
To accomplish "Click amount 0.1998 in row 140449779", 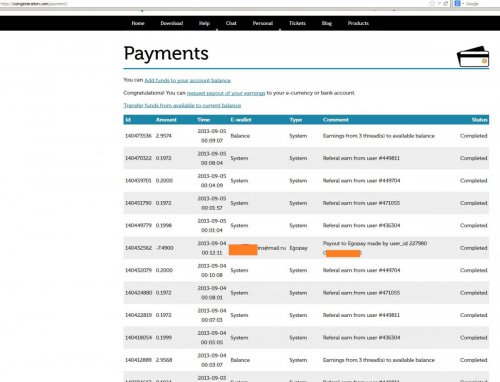I will coord(164,226).
